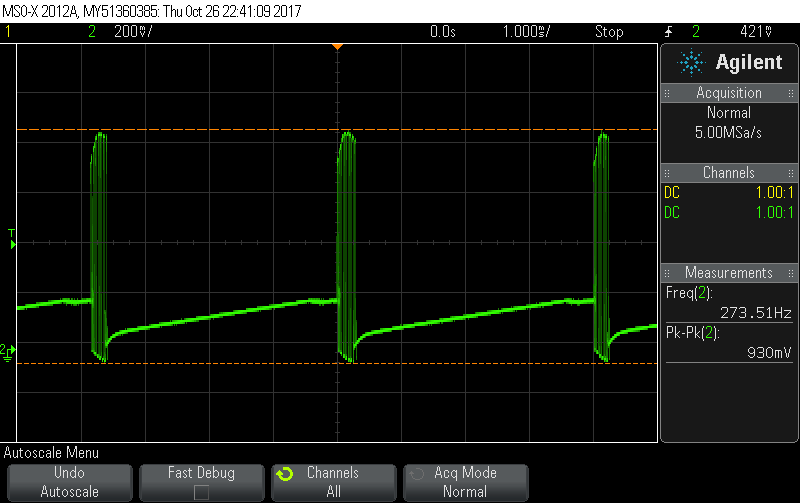
Task: Select channel 2 scale 200mV/ readout
Action: (x=133, y=32)
